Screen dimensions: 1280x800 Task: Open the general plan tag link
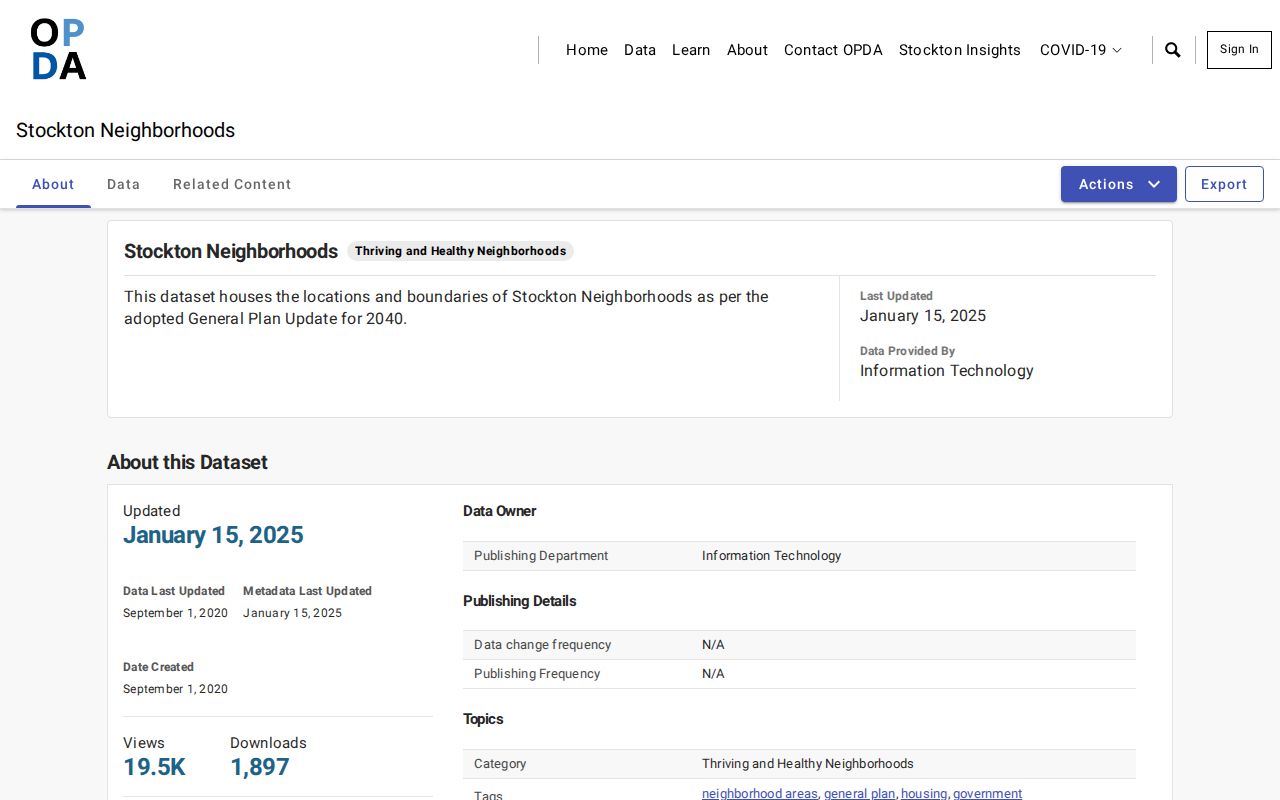(x=860, y=793)
